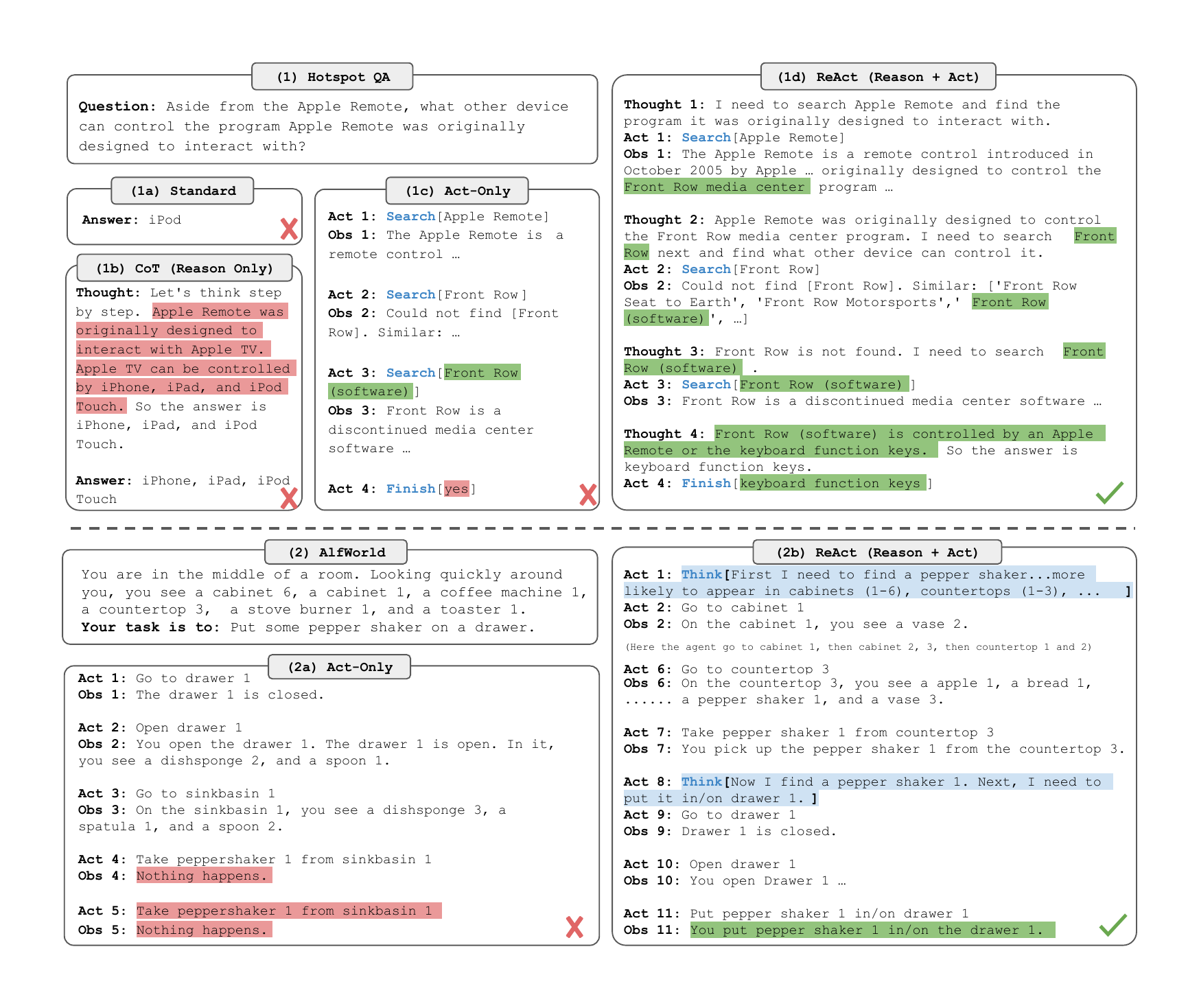The height and width of the screenshot is (1008, 1199).
Task: Select the "(1a) Standard" panel title
Action: coord(183,191)
